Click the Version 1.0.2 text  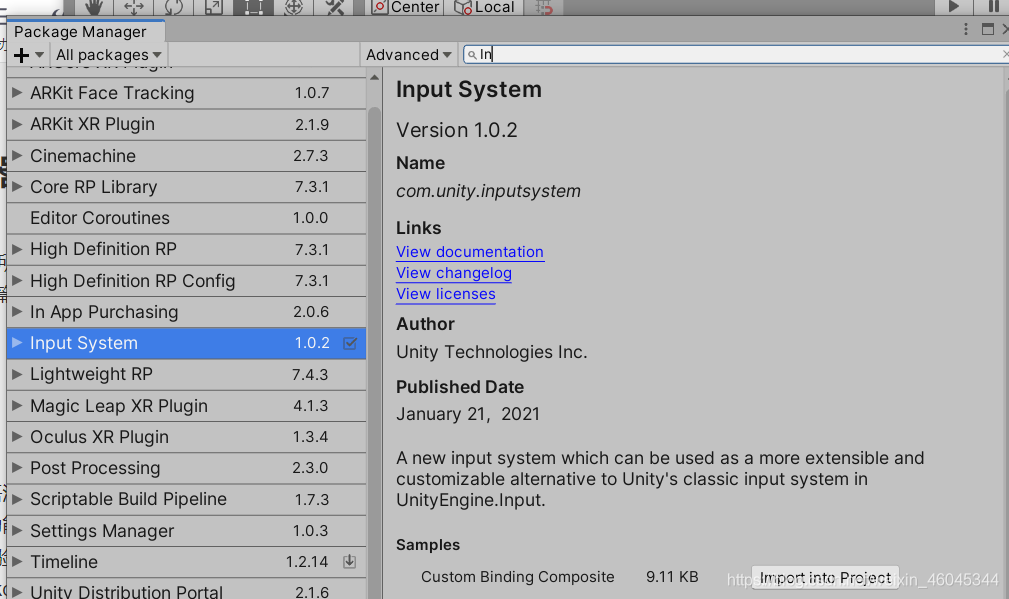[x=457, y=130]
